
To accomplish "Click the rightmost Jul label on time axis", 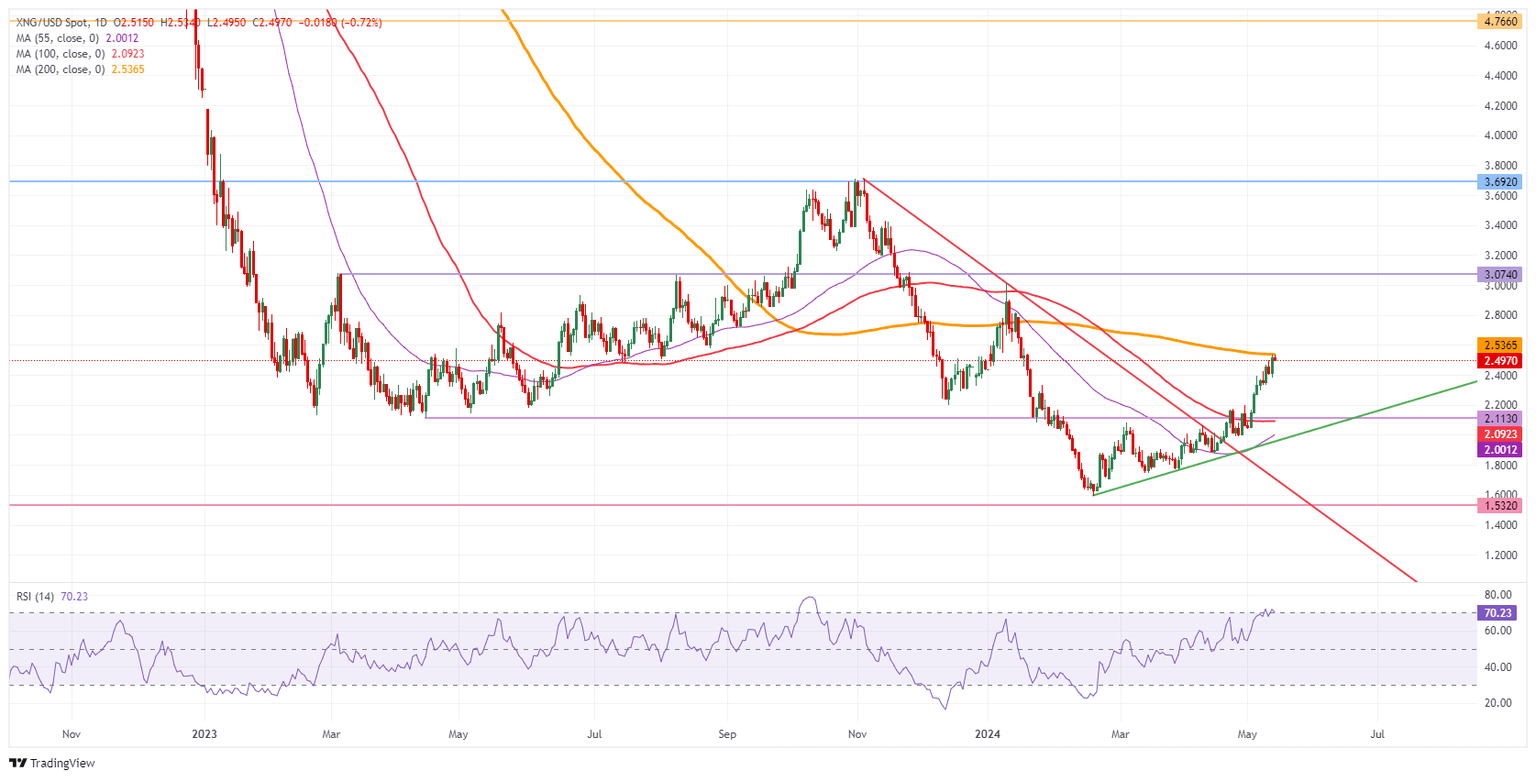I will [x=1377, y=733].
